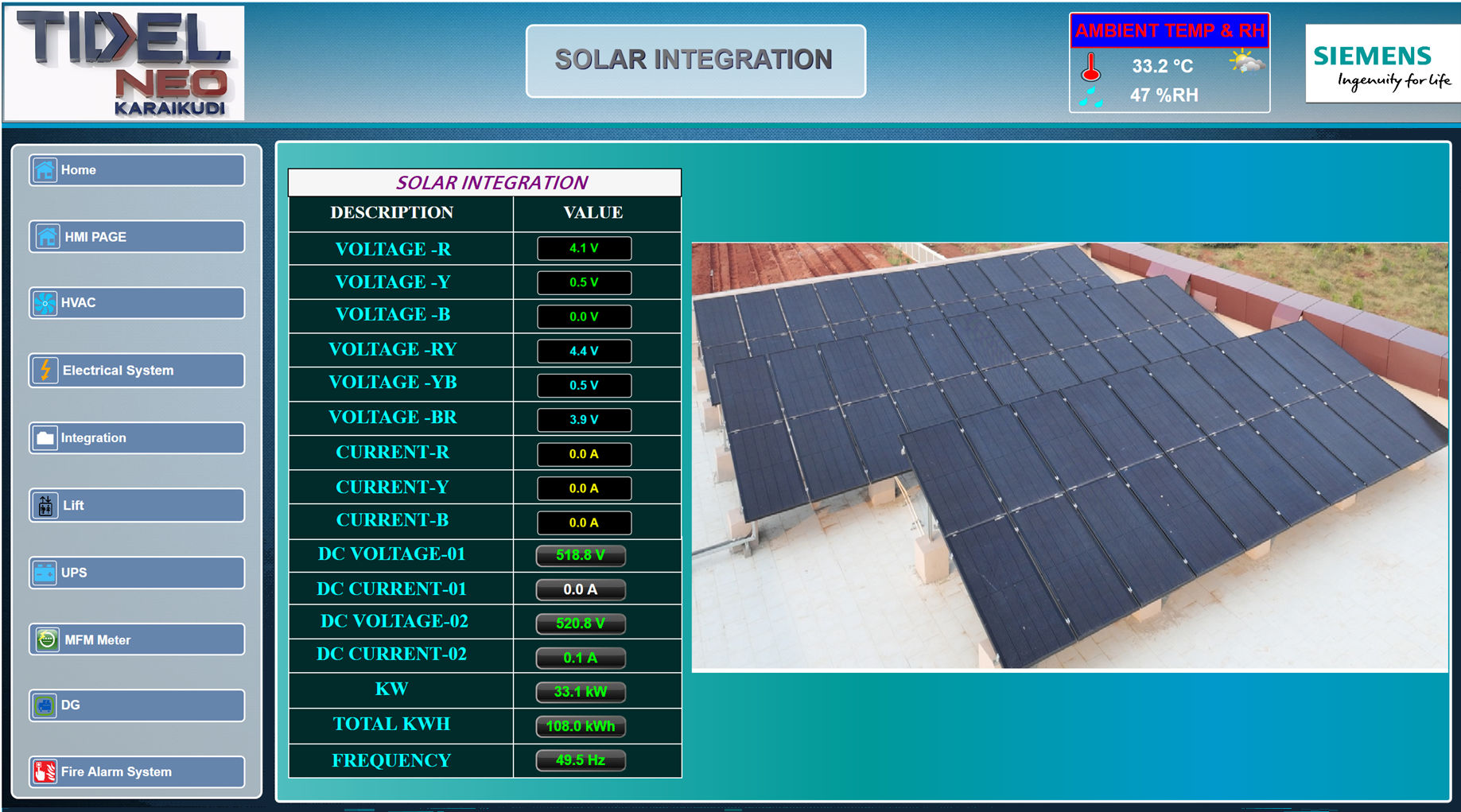
Task: Click the solar panel rooftop photo
Action: 1070,457
